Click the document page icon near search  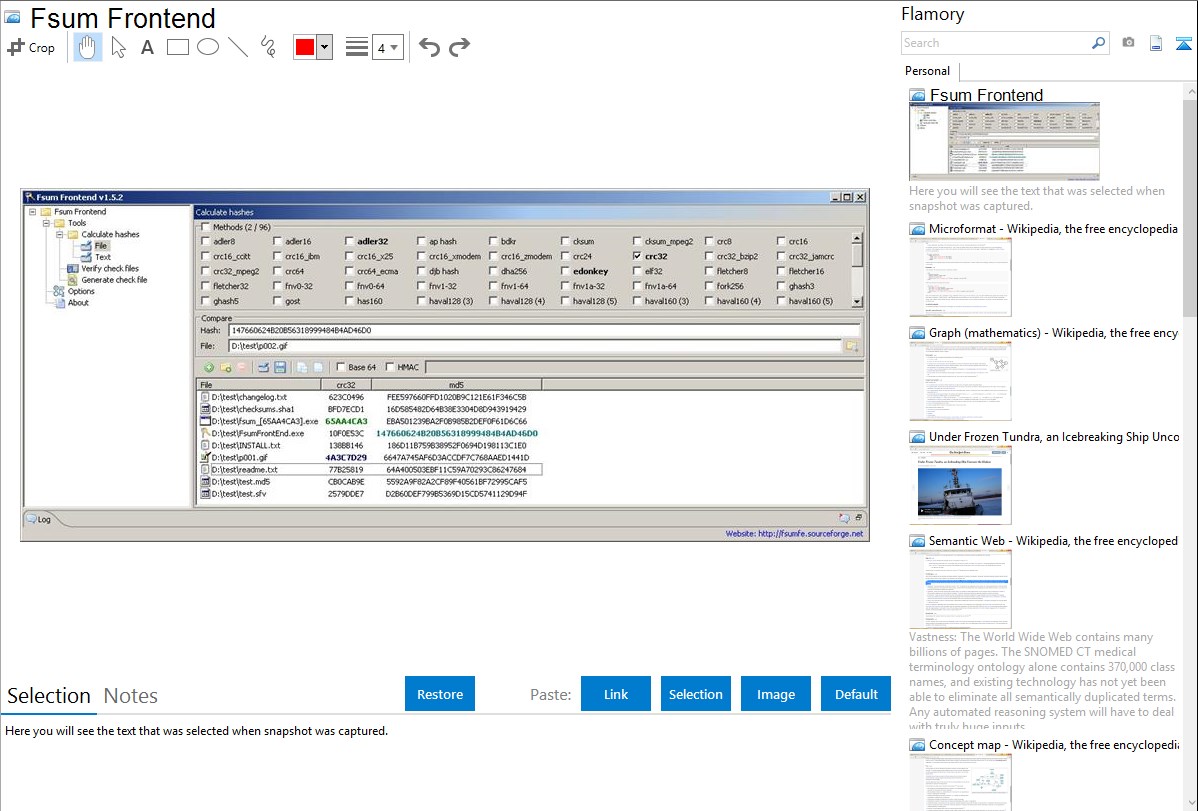[1156, 43]
